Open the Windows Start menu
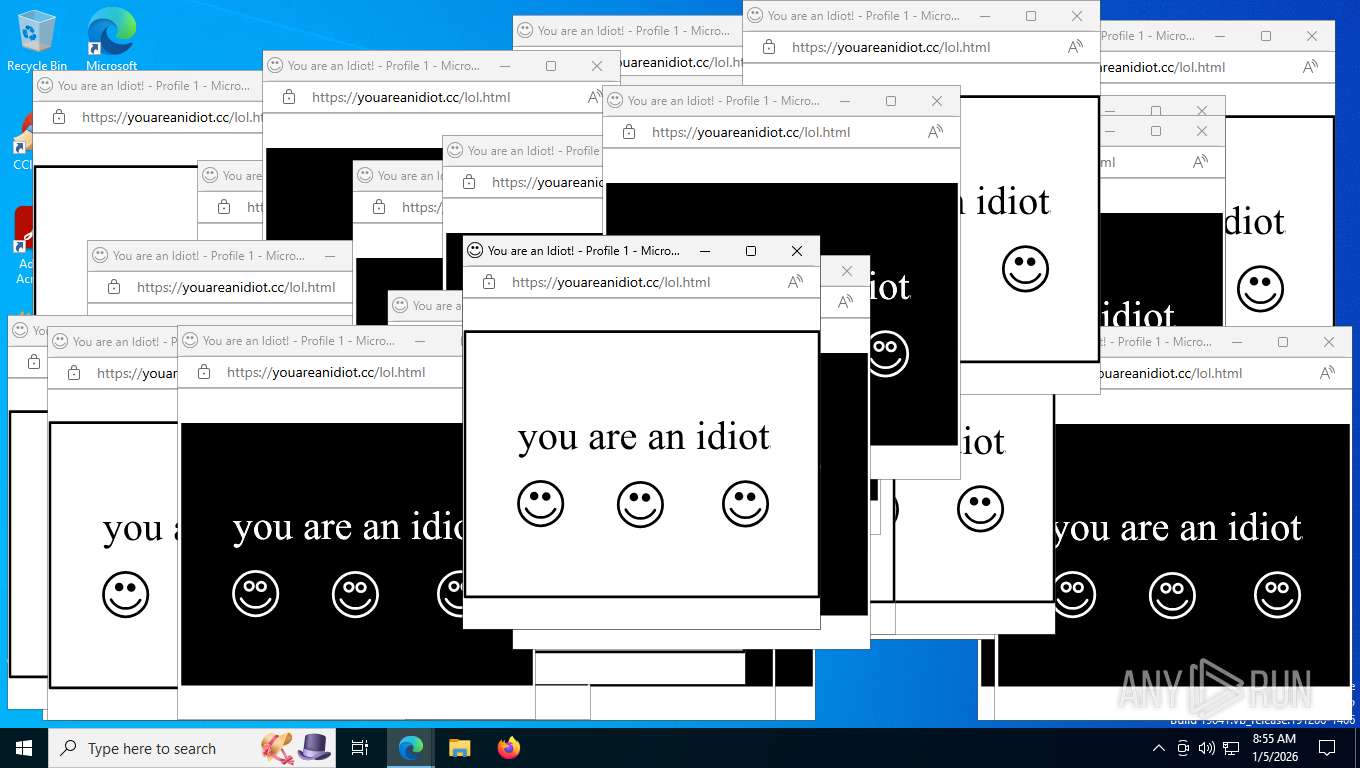The height and width of the screenshot is (768, 1360). 24,748
